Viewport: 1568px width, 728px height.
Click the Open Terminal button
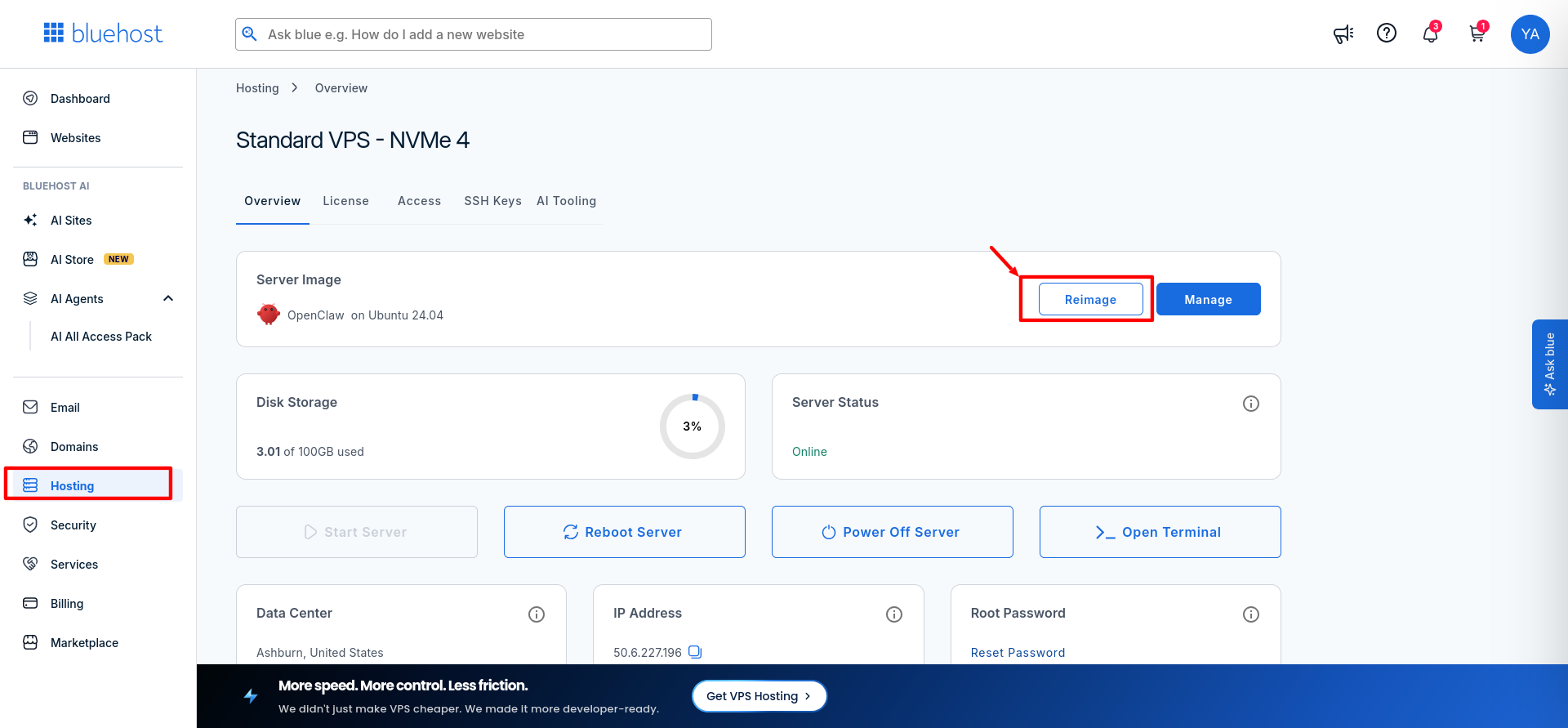[x=1160, y=532]
